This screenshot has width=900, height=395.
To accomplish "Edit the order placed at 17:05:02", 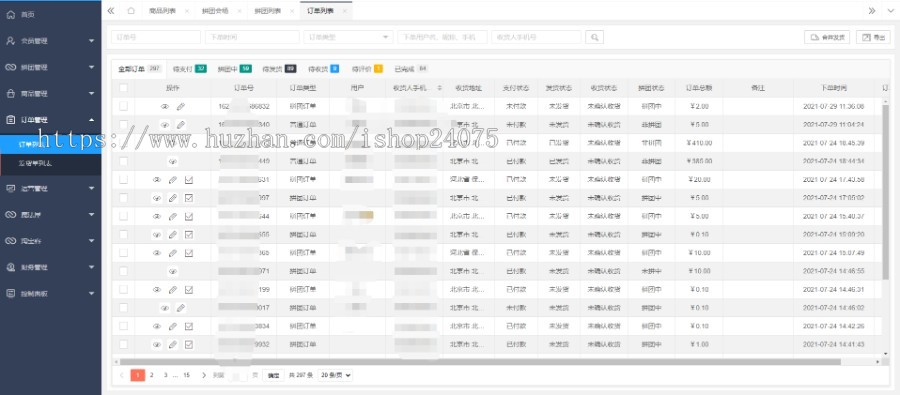I will pyautogui.click(x=173, y=198).
